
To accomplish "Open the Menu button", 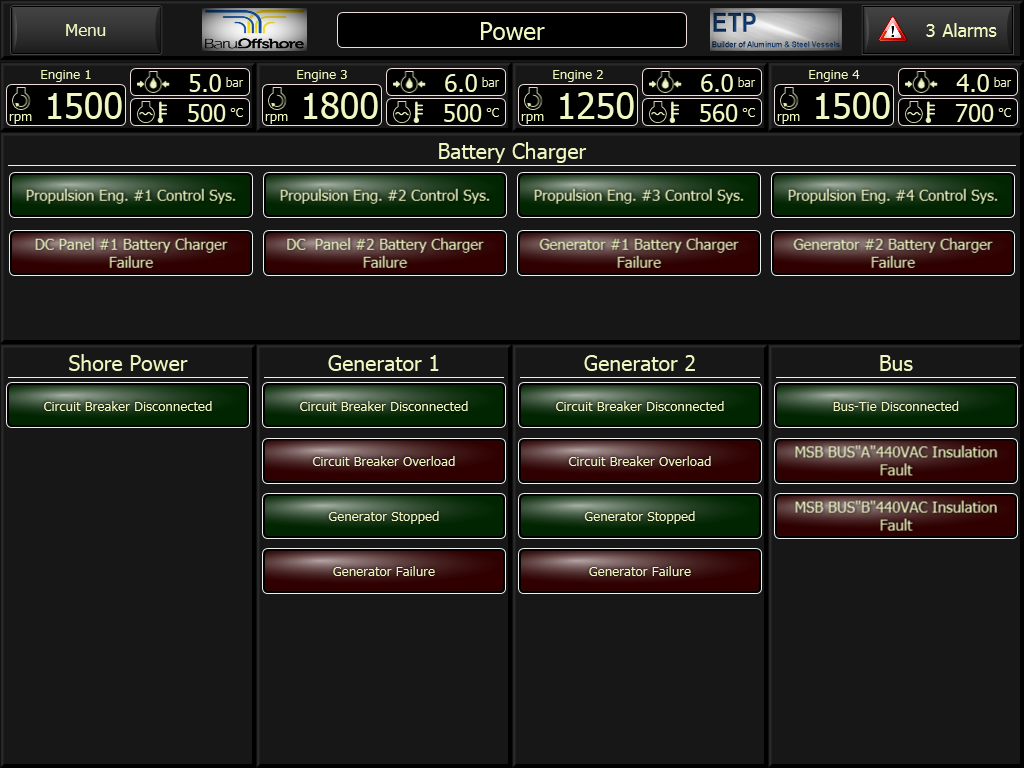I will coord(86,30).
